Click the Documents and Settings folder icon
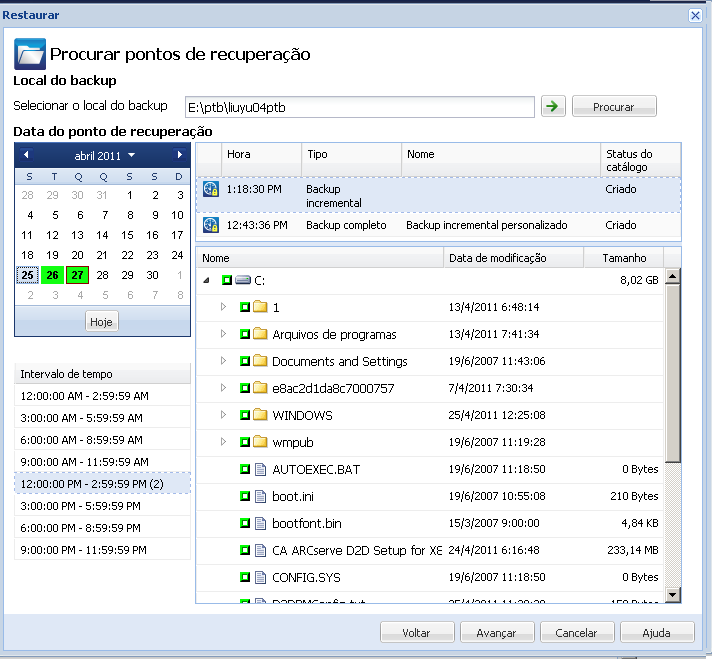This screenshot has width=712, height=659. [x=260, y=361]
